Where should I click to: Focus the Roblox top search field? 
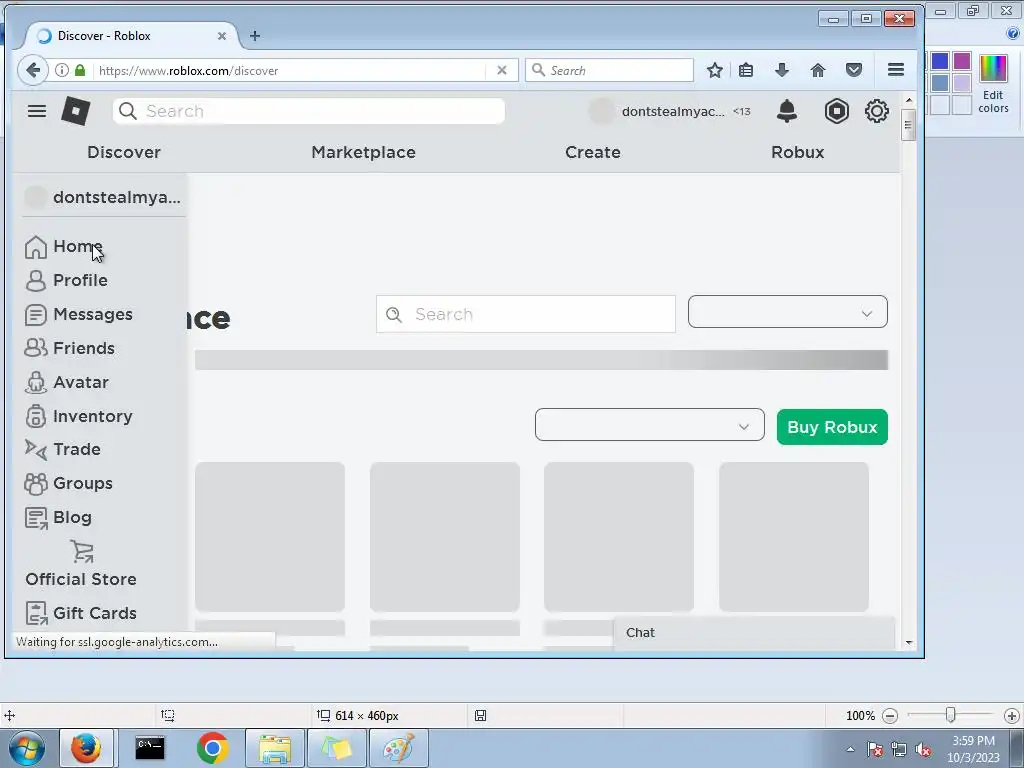309,111
